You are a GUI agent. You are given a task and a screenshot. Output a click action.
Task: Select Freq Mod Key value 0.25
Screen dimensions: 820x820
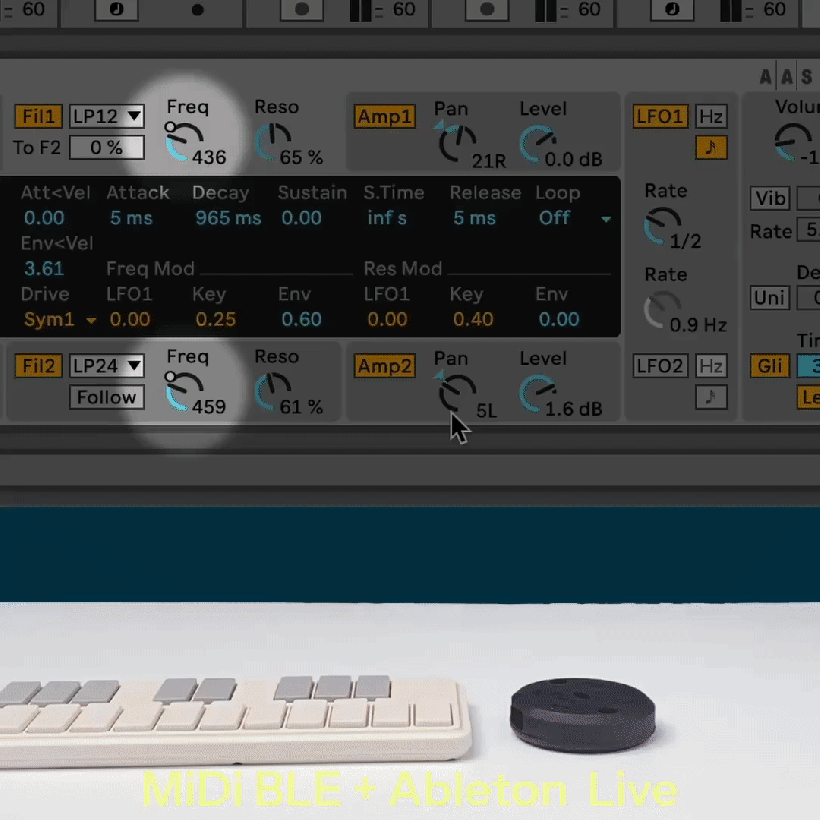point(216,320)
